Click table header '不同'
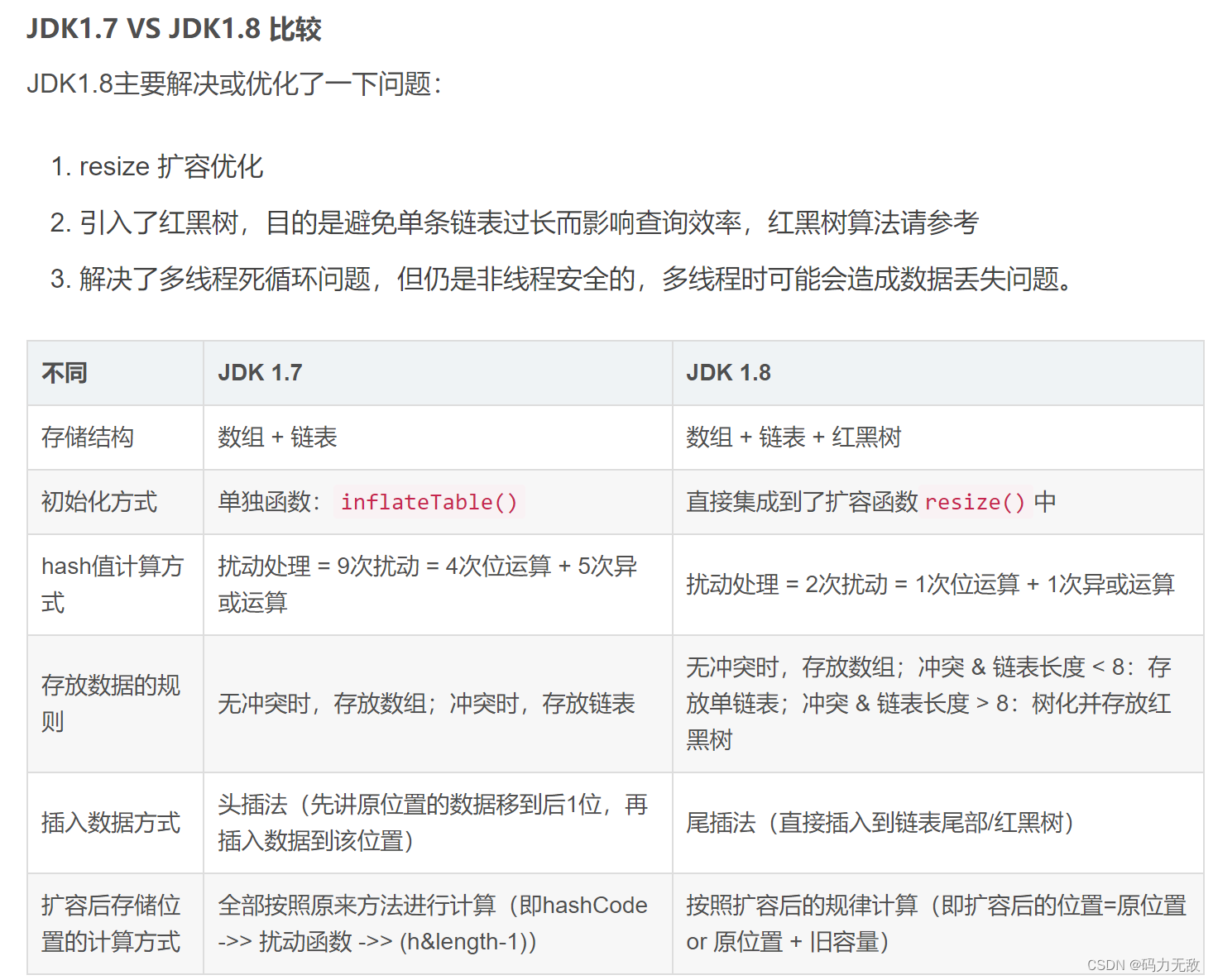 [x=115, y=373]
